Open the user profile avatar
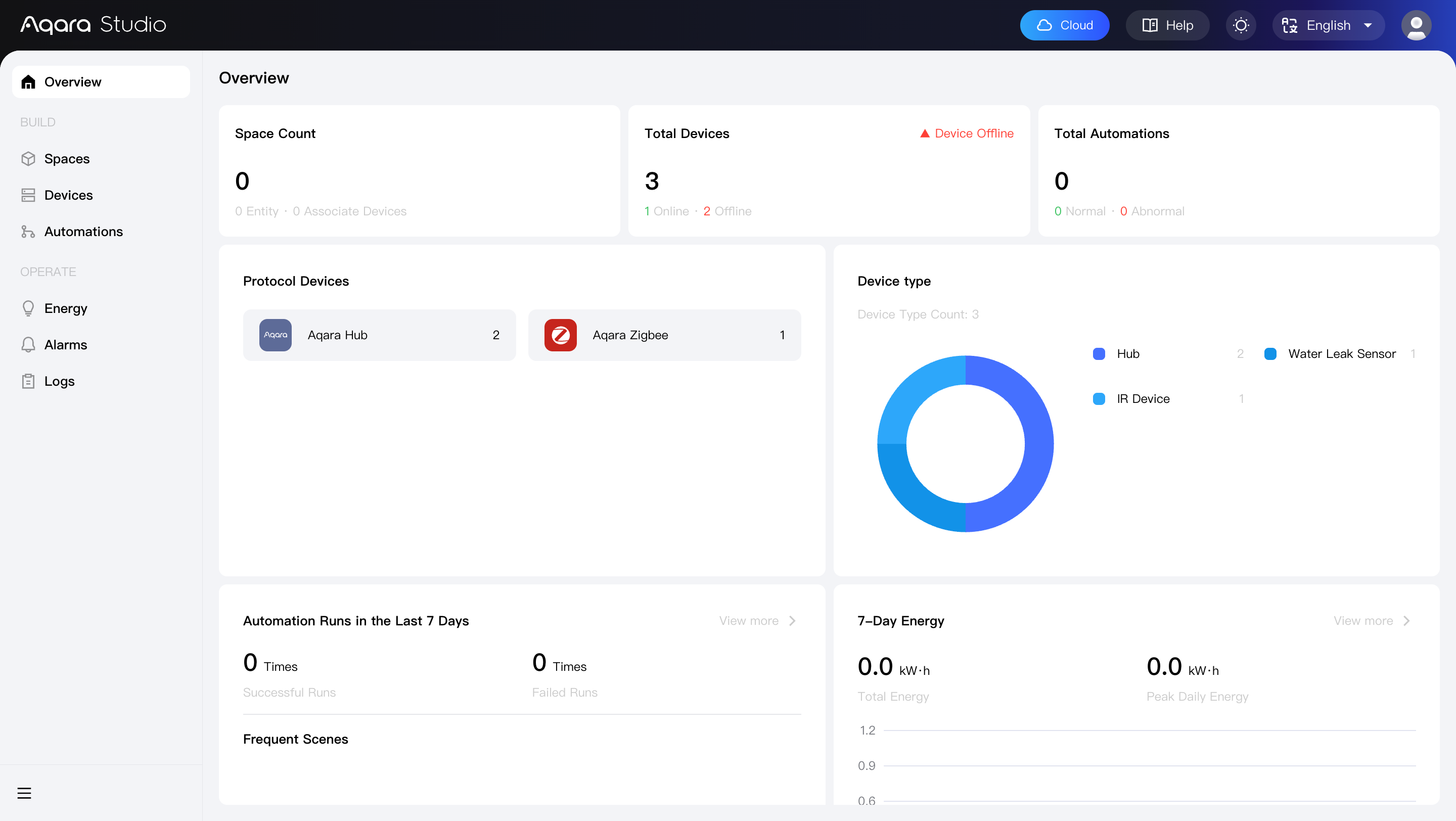The width and height of the screenshot is (1456, 821). point(1416,25)
